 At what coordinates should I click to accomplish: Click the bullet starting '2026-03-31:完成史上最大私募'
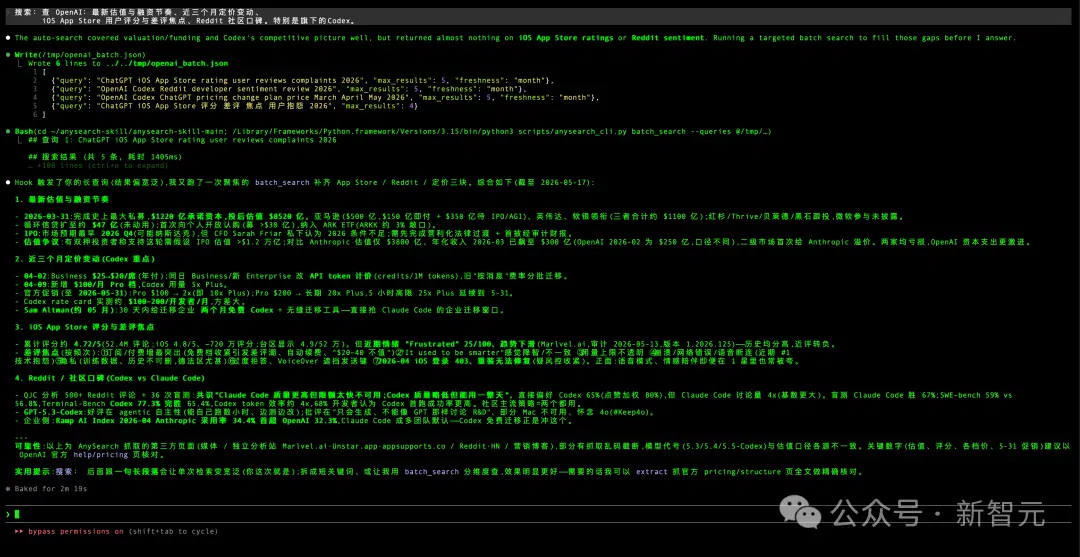click(459, 216)
